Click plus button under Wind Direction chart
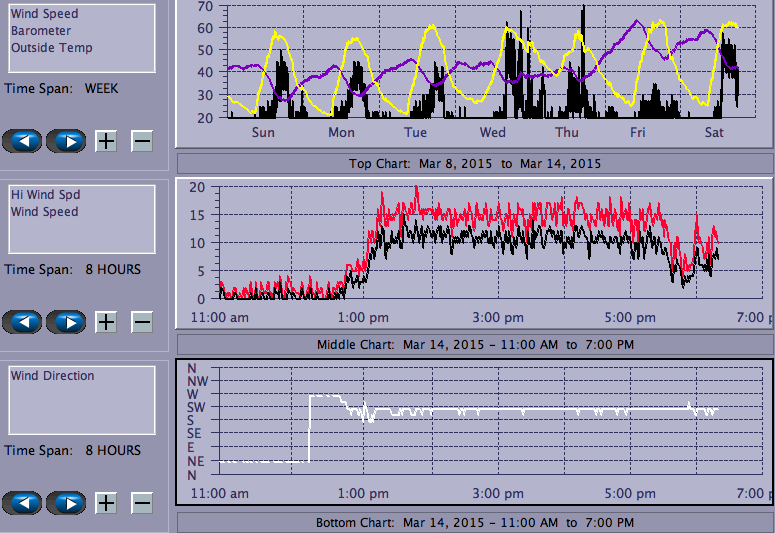 pos(106,502)
